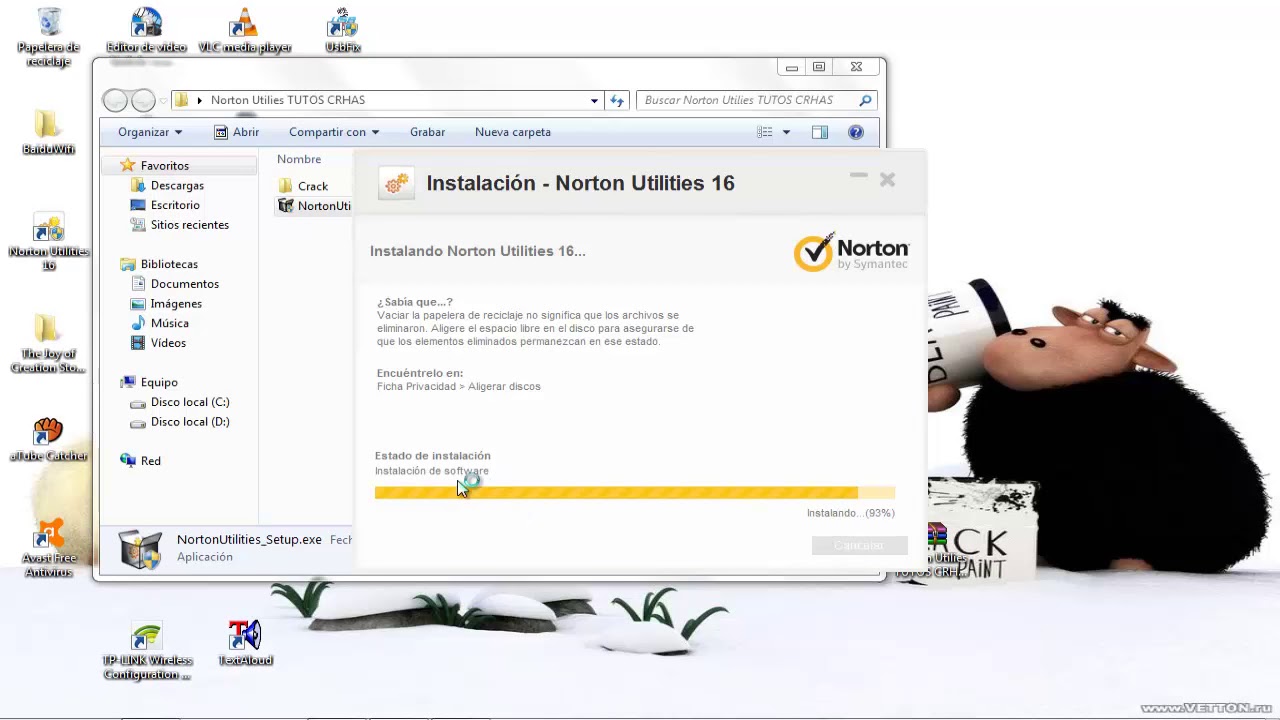The image size is (1280, 720).
Task: Expand the Organizar dropdown
Action: [x=150, y=131]
